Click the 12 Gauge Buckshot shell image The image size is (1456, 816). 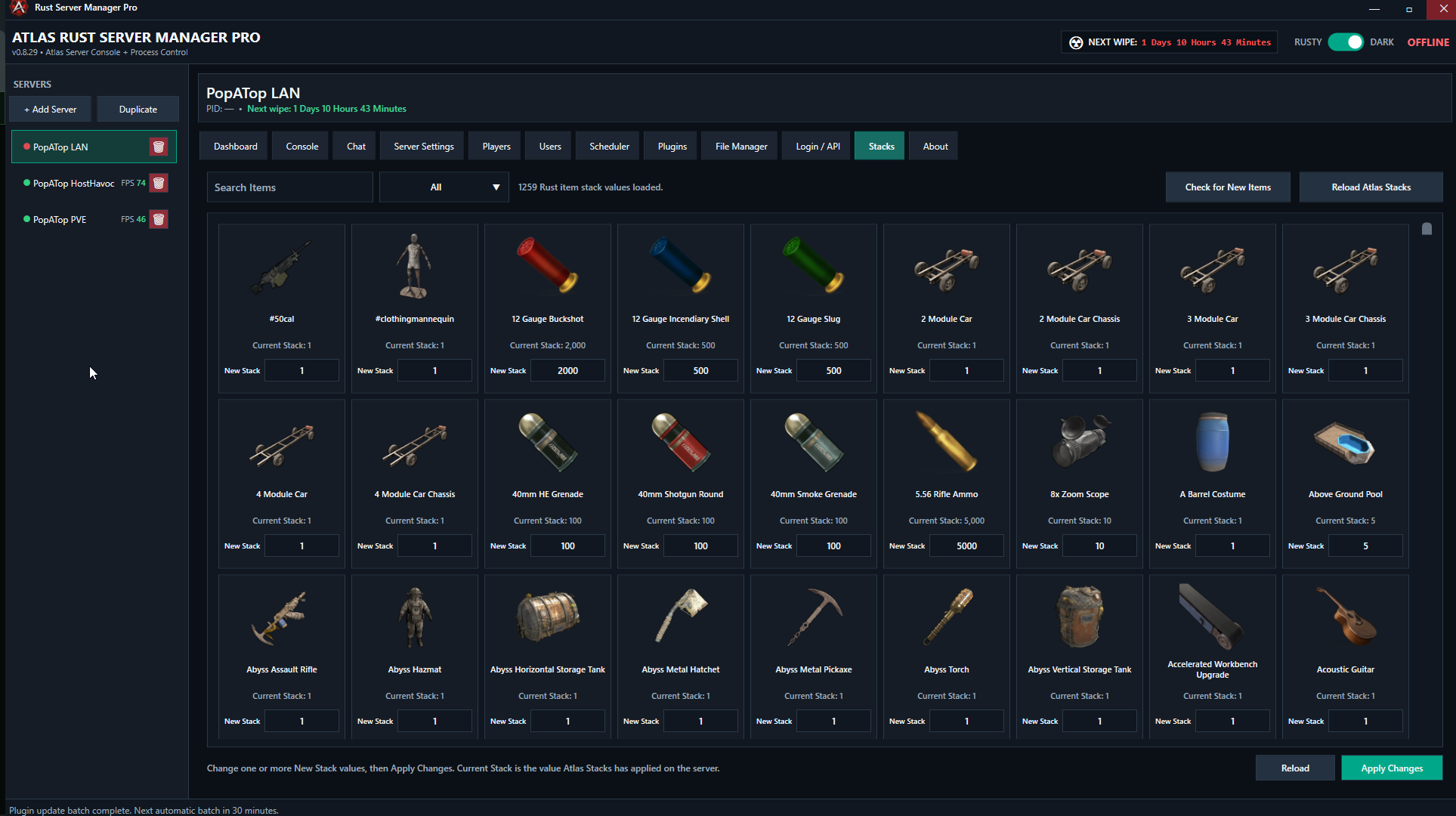pyautogui.click(x=547, y=265)
